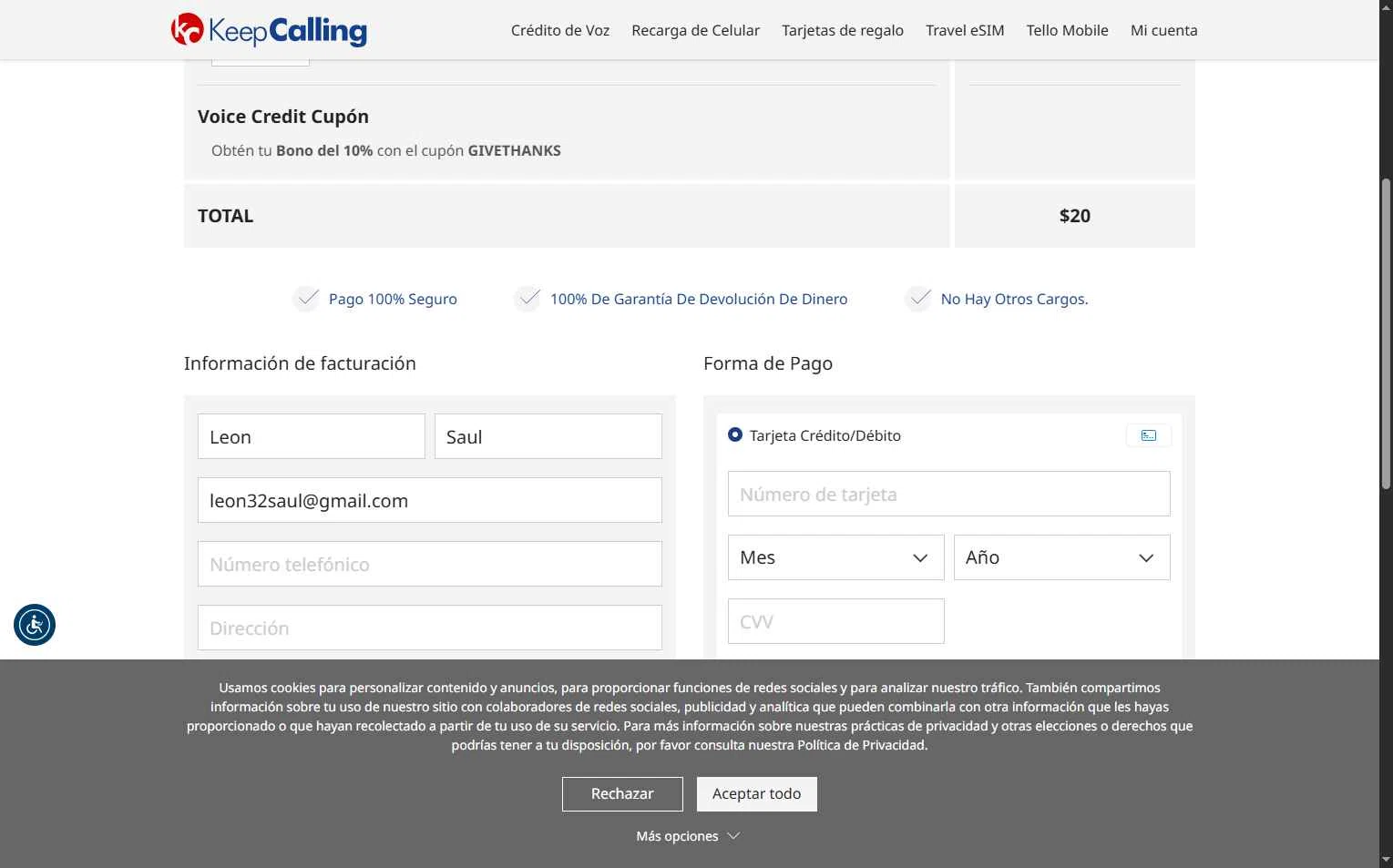The width and height of the screenshot is (1393, 868).
Task: Open the Mes dropdown
Action: (x=836, y=557)
